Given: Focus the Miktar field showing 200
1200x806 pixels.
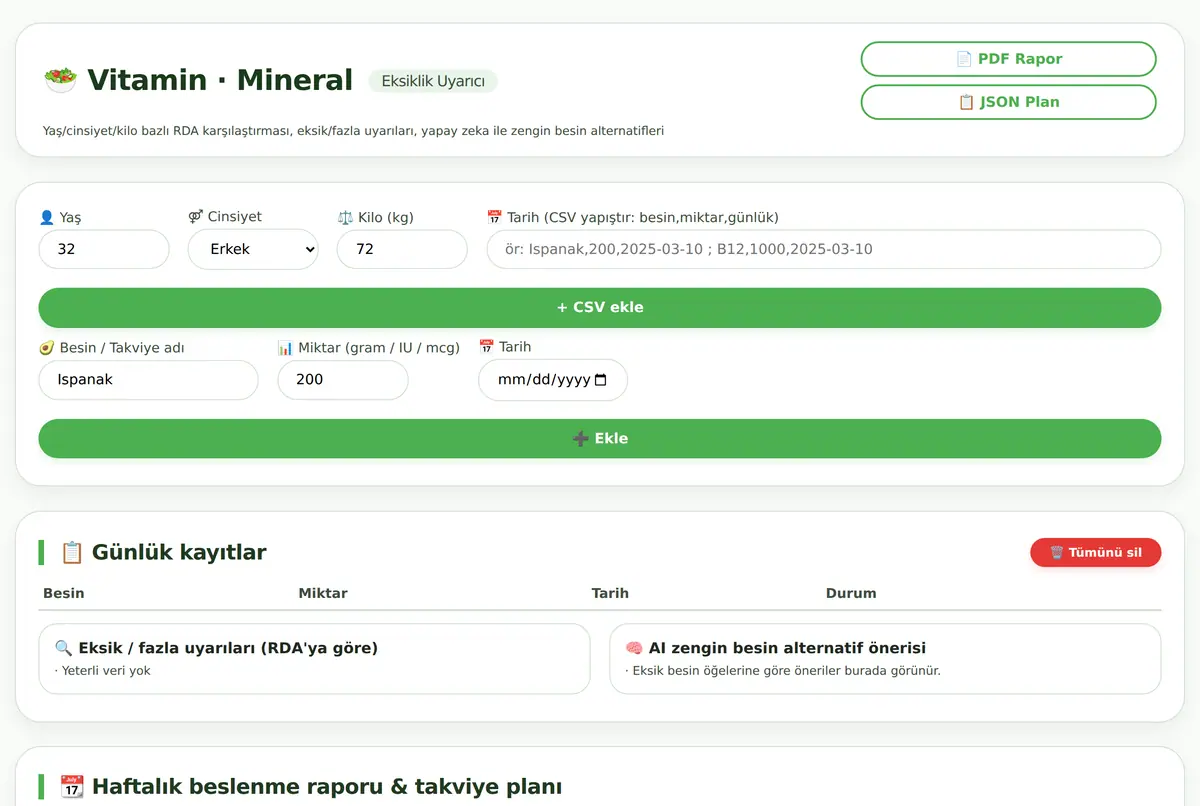Looking at the screenshot, I should coord(343,380).
